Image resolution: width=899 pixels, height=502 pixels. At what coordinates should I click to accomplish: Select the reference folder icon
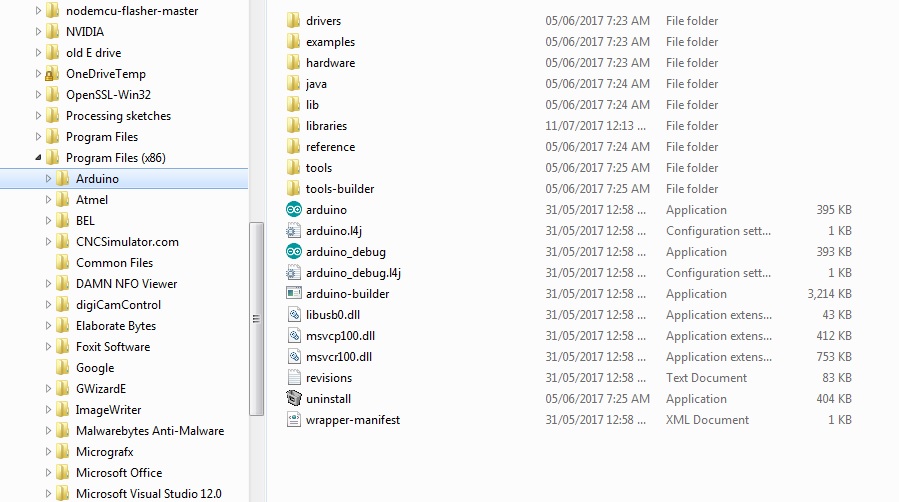click(293, 147)
